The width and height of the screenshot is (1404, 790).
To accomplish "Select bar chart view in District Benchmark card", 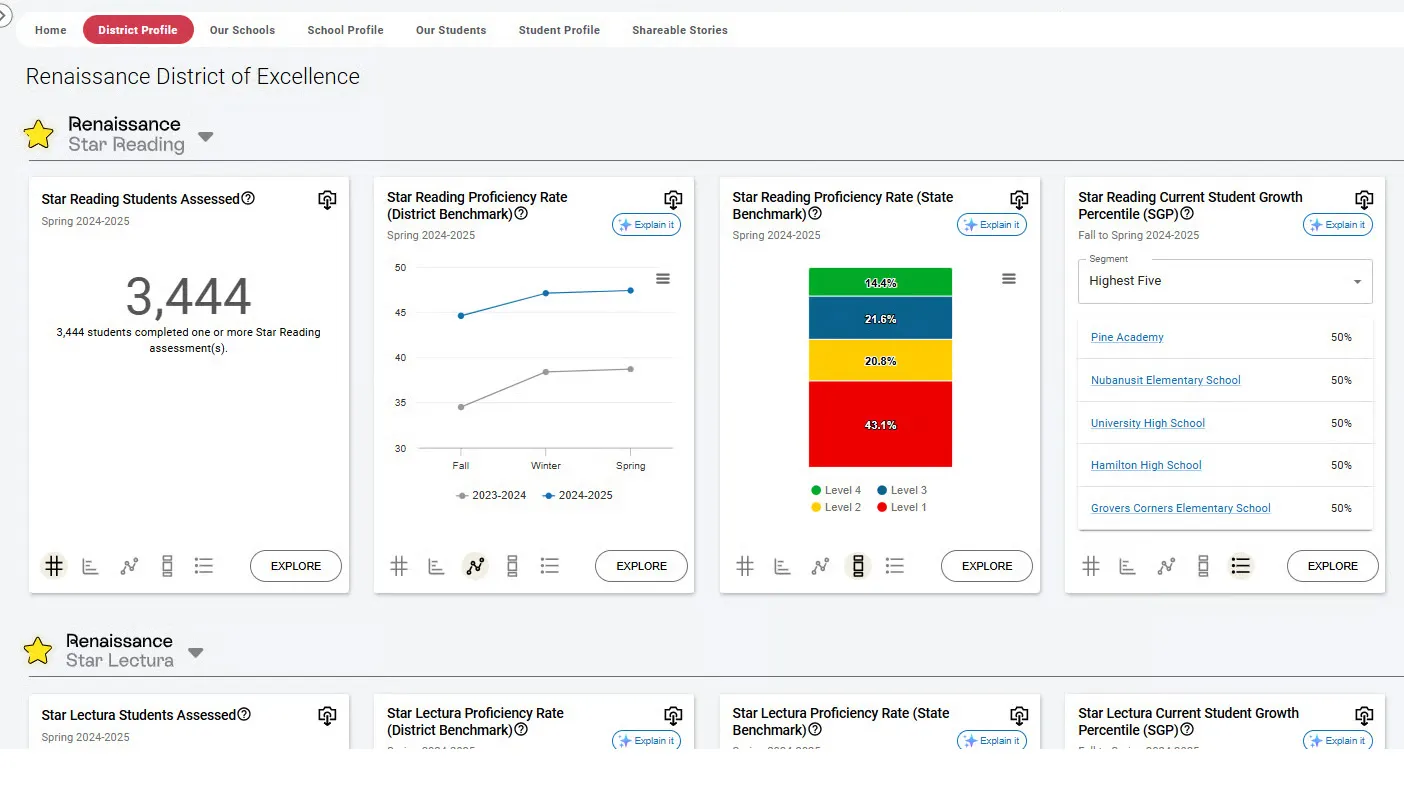I will 436,566.
